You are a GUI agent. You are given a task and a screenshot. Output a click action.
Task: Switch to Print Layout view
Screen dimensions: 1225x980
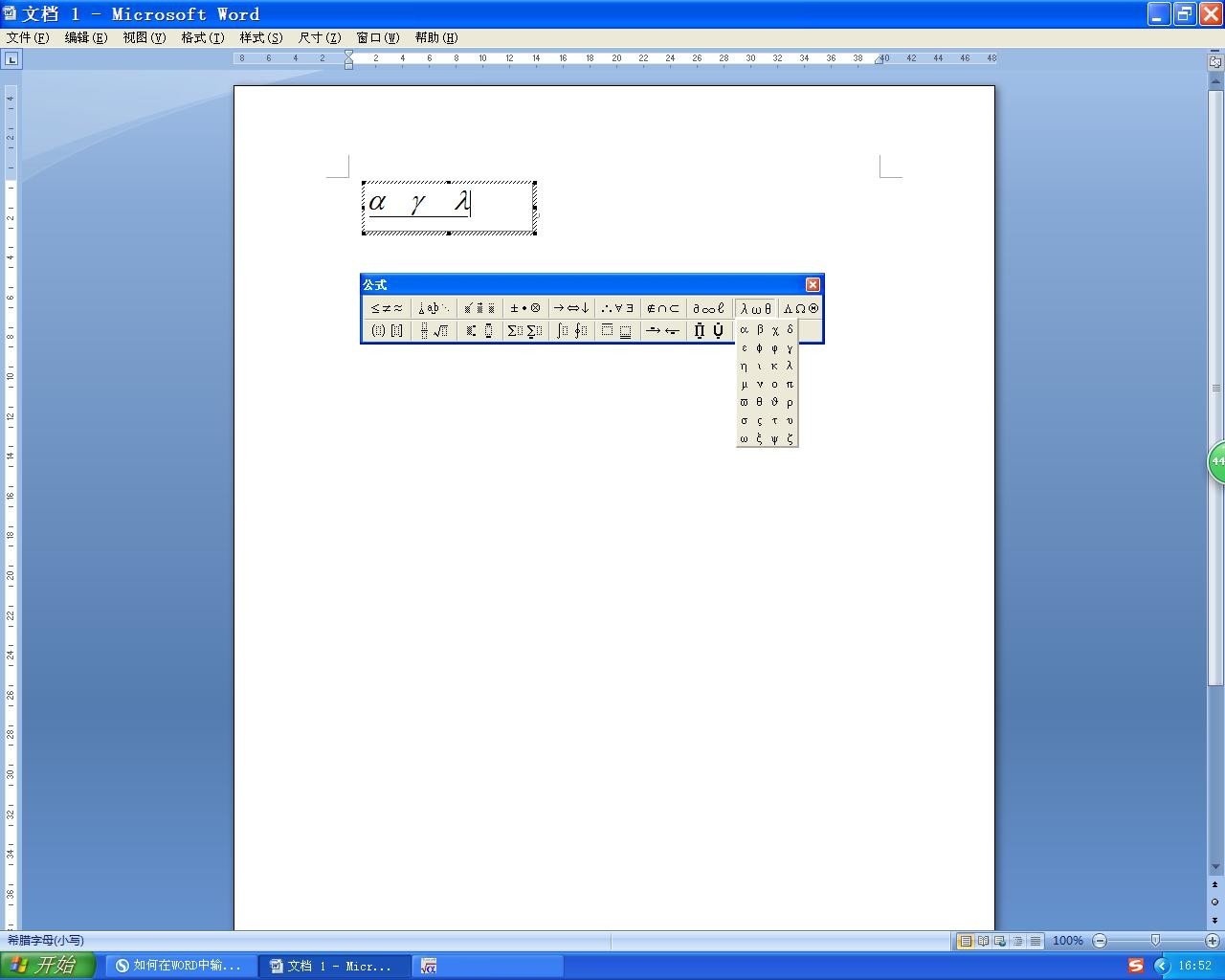click(x=966, y=941)
